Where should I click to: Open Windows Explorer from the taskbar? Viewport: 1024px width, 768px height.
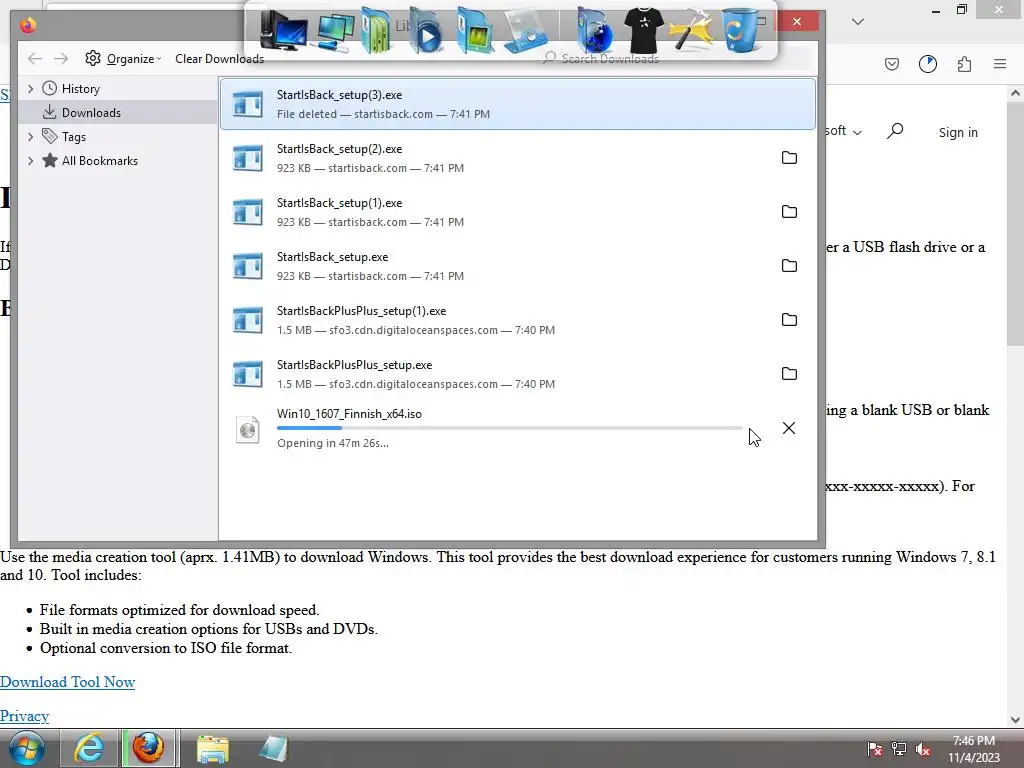[213, 748]
